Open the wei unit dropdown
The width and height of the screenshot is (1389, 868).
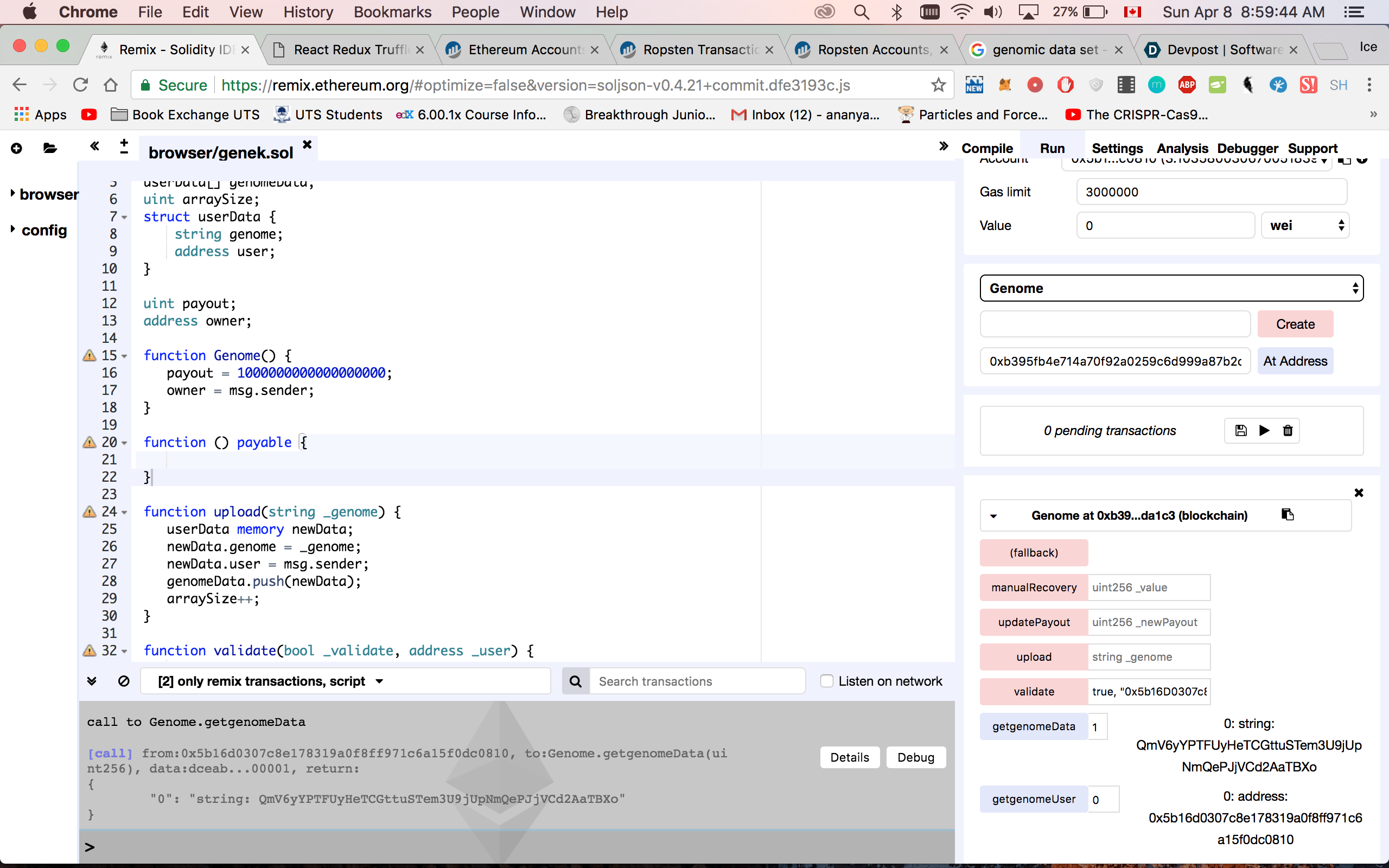pyautogui.click(x=1304, y=226)
